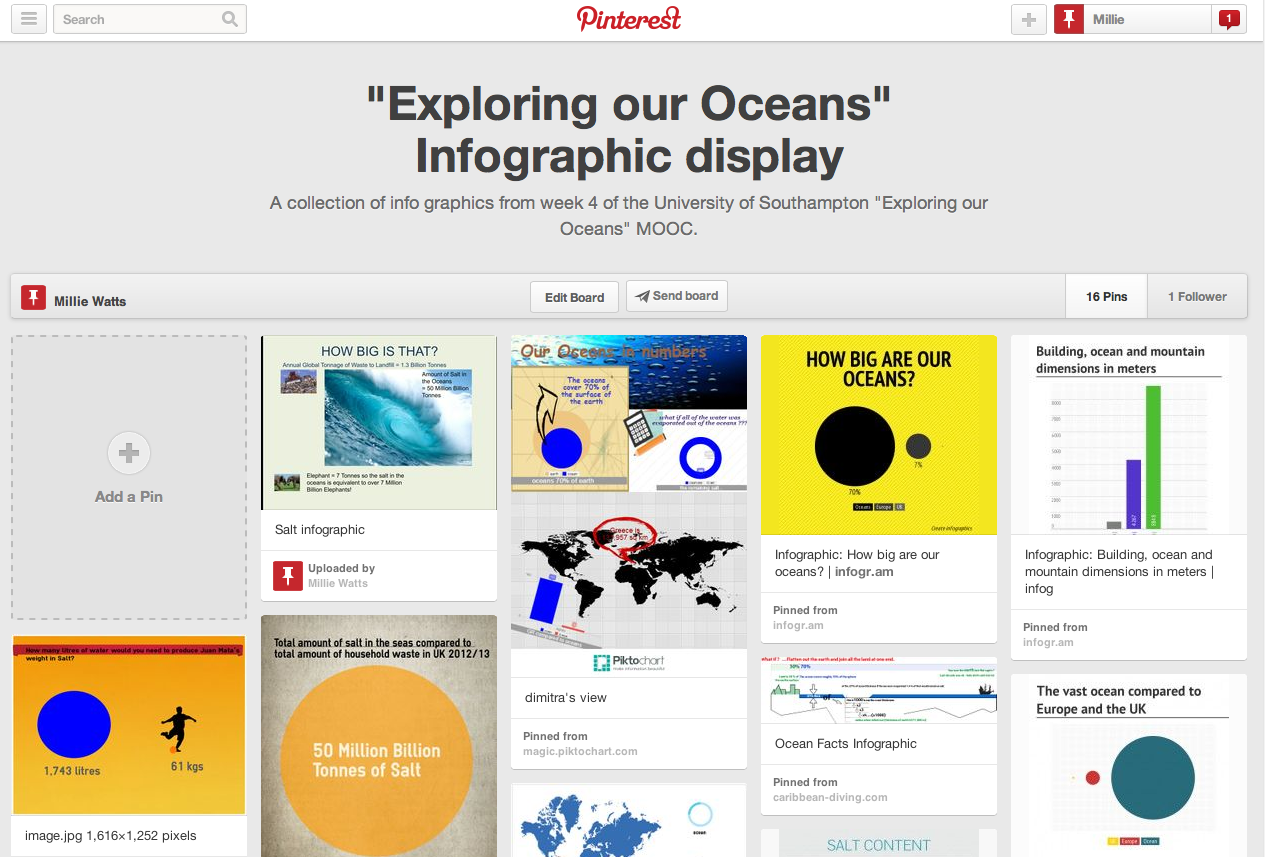Follow the magic.piktochart.com source link
The image size is (1265, 857).
(x=580, y=751)
